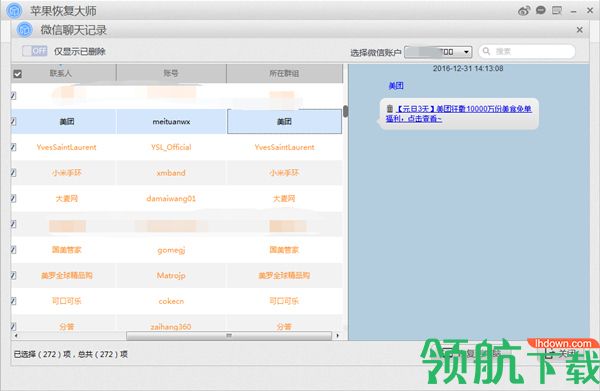Close the main 苹果恢复大师 window
Viewport: 600px width, 391px height.
[590, 11]
